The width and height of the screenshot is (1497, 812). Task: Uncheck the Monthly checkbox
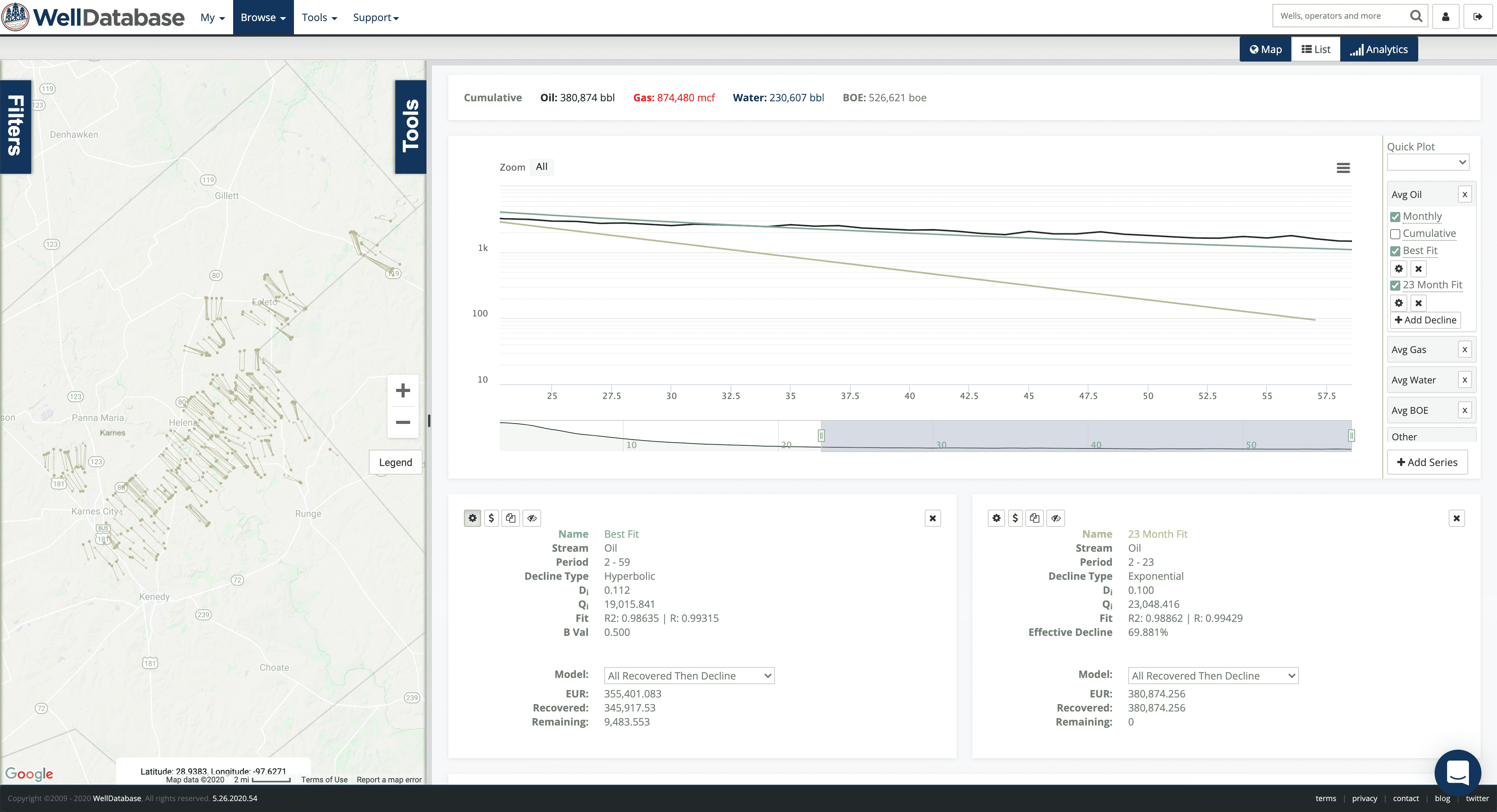[x=1395, y=217]
